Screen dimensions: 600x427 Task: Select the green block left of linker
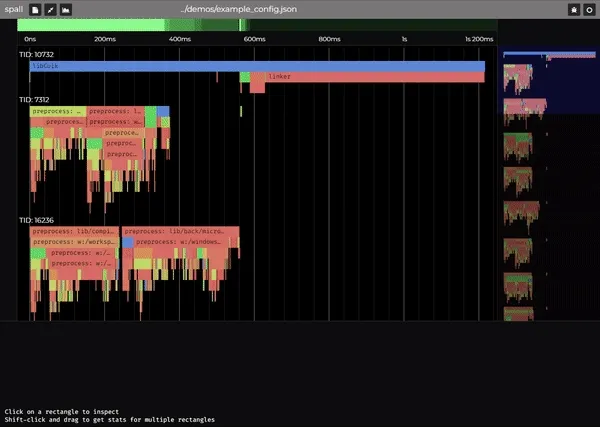[x=245, y=77]
